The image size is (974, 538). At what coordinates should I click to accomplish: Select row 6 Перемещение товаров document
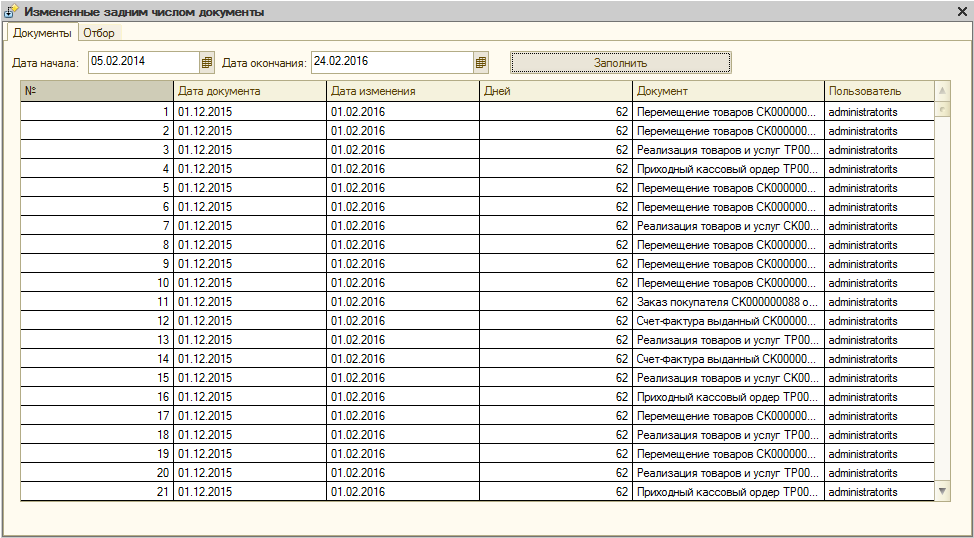[x=728, y=207]
